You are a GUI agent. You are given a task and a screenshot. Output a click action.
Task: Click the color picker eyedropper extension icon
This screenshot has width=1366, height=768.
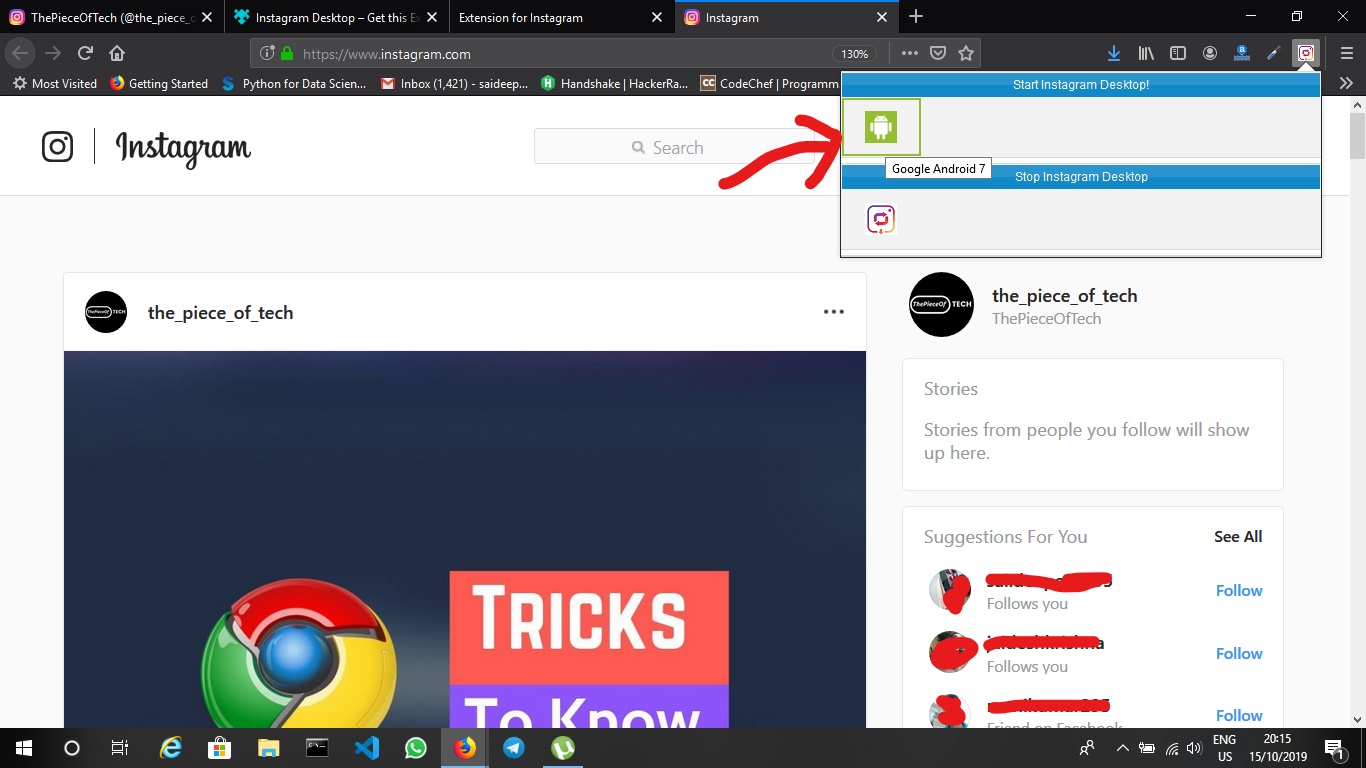1274,53
